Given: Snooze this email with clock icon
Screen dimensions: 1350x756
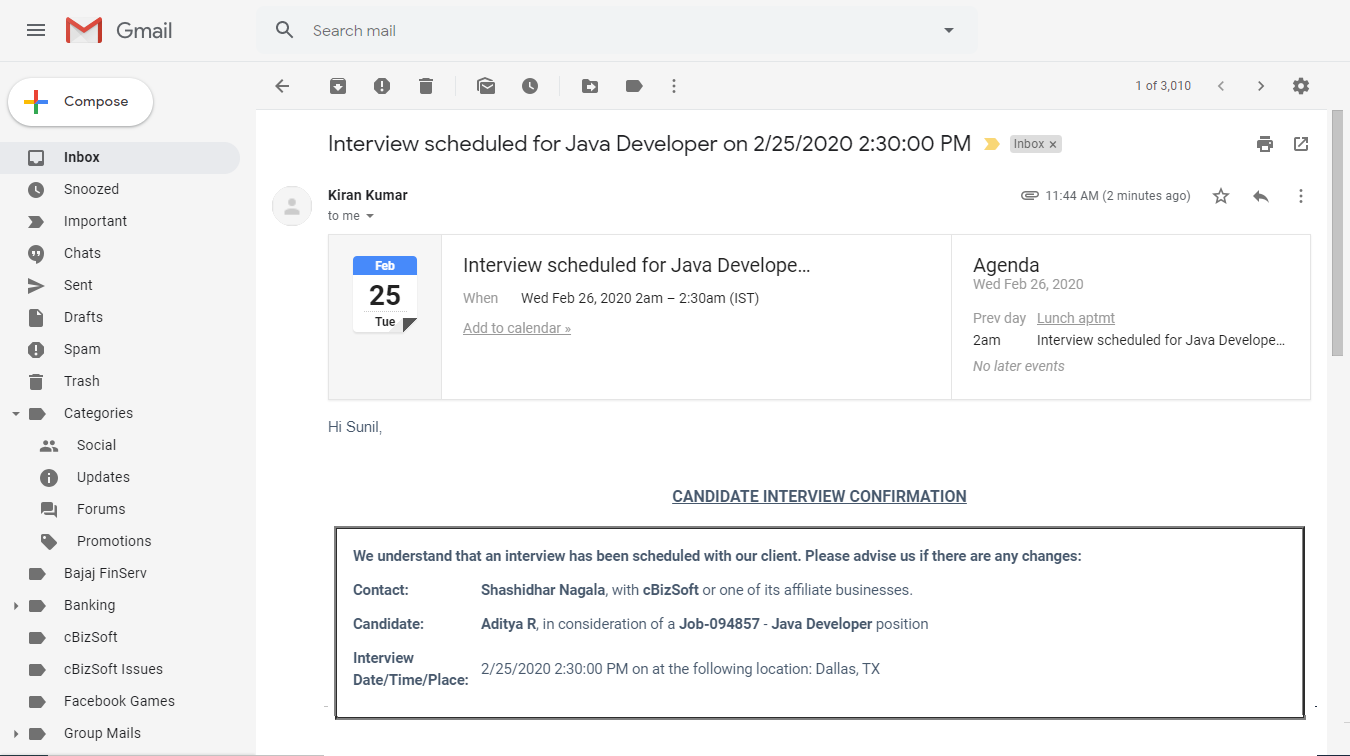Looking at the screenshot, I should (530, 86).
